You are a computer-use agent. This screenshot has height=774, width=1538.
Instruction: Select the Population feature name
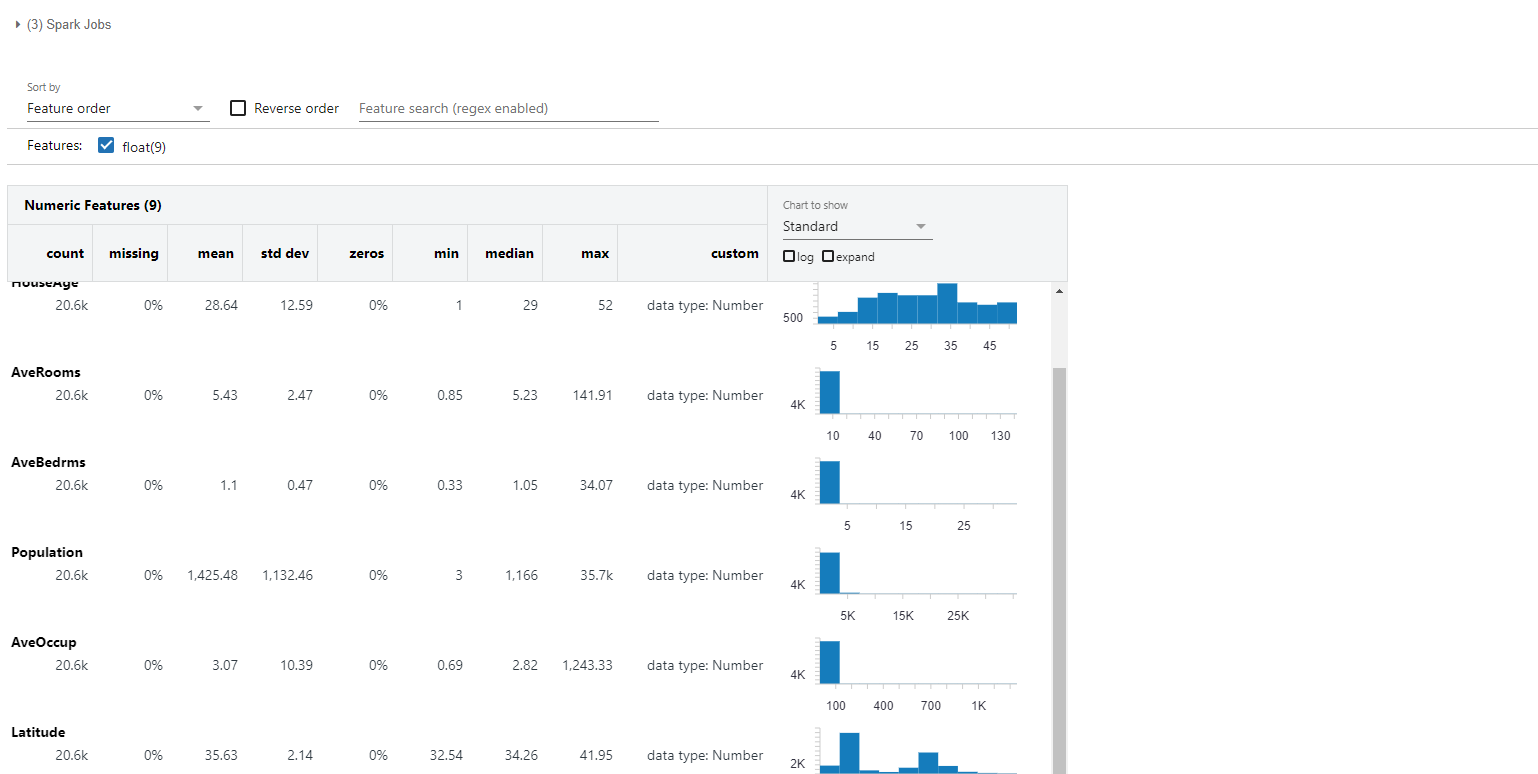[47, 552]
